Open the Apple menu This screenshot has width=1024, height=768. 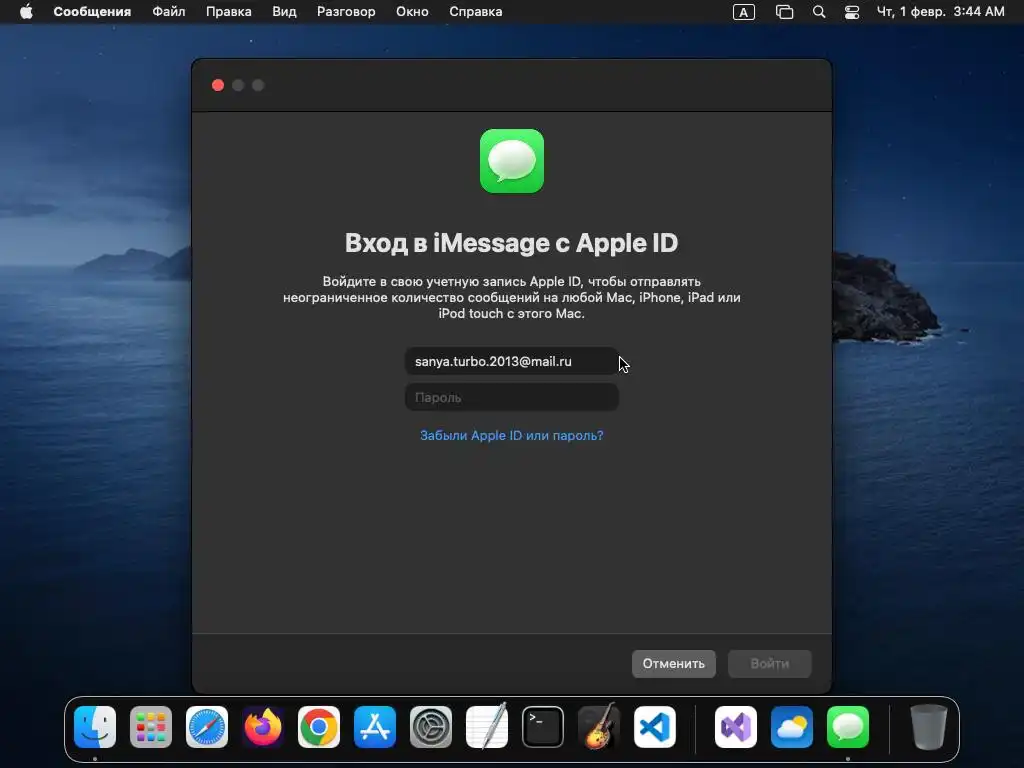coord(26,12)
